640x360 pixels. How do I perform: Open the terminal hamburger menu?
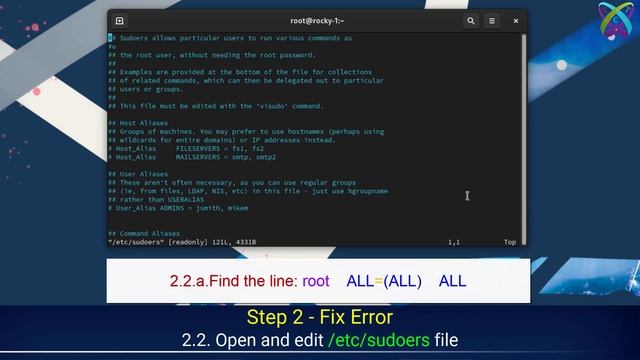point(492,21)
